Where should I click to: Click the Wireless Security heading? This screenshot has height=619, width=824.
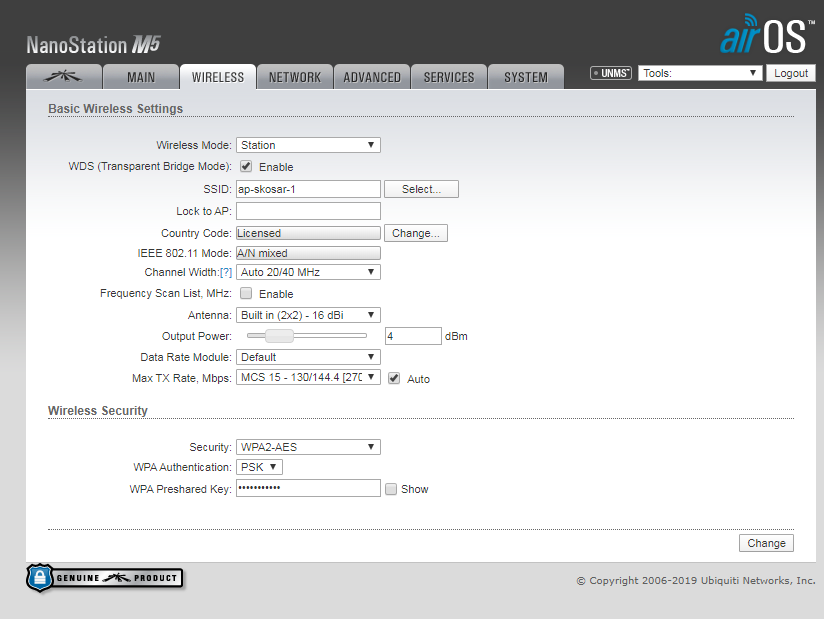[98, 411]
